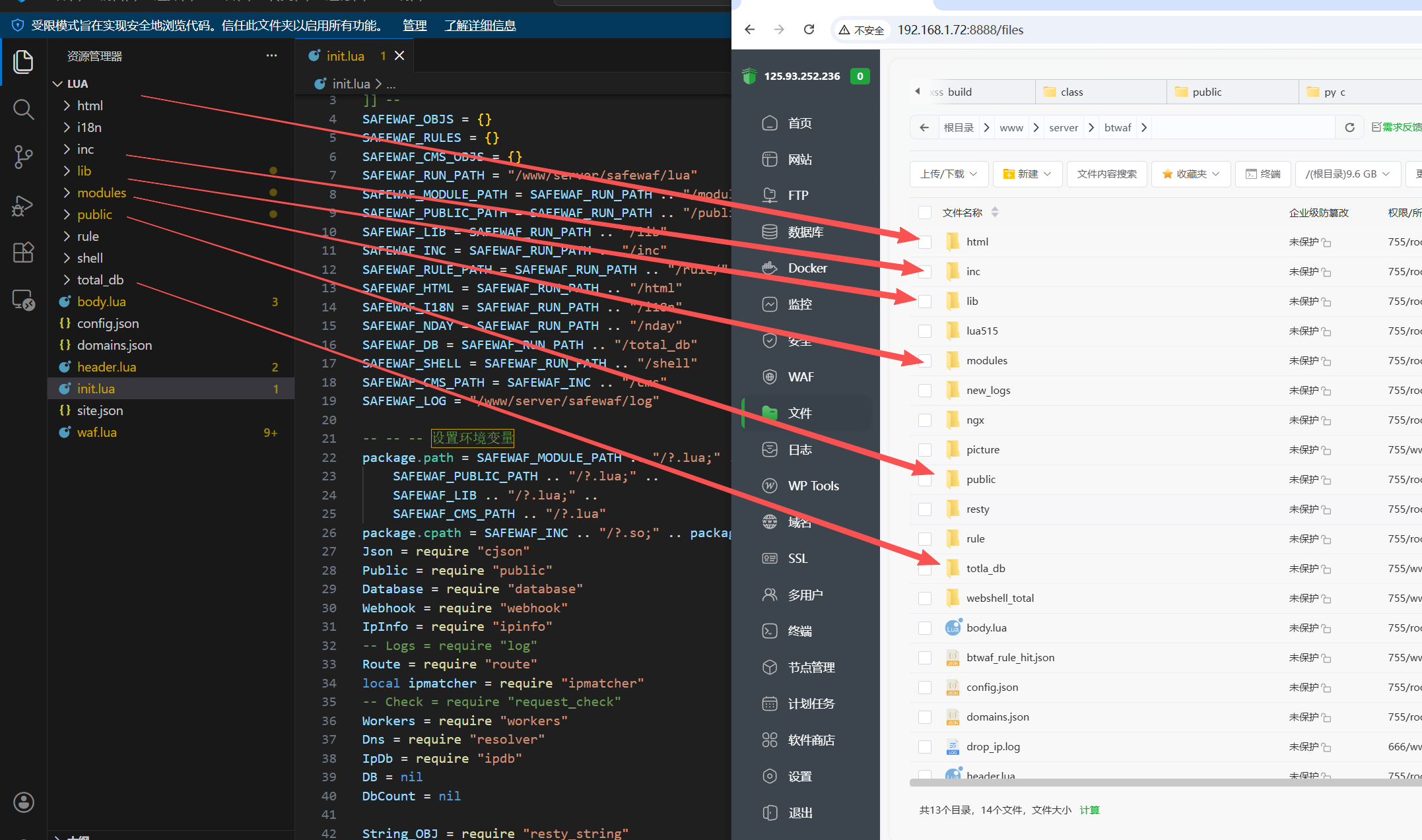Image resolution: width=1422 pixels, height=840 pixels.
Task: Select the picture folder checkbox
Action: point(925,450)
